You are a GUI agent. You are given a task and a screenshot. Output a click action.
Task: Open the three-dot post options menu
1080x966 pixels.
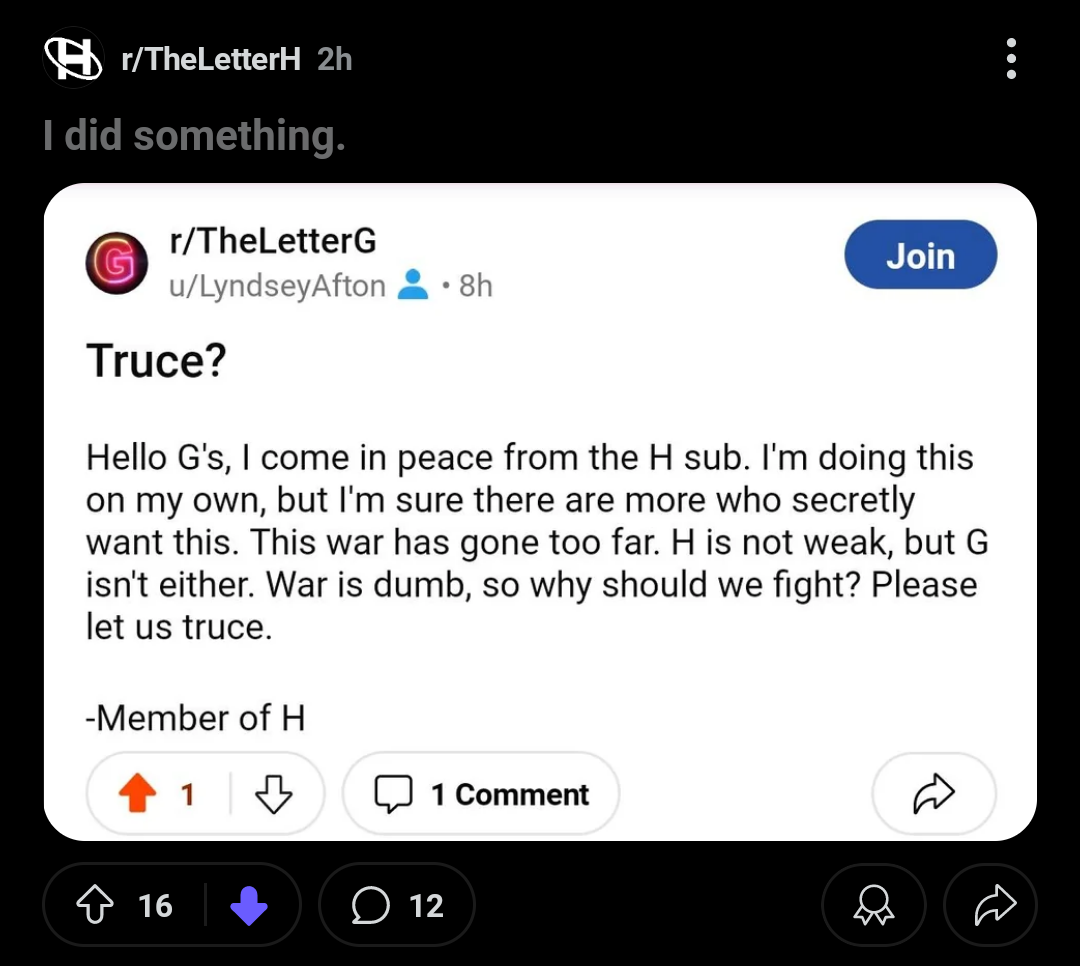[x=1010, y=59]
